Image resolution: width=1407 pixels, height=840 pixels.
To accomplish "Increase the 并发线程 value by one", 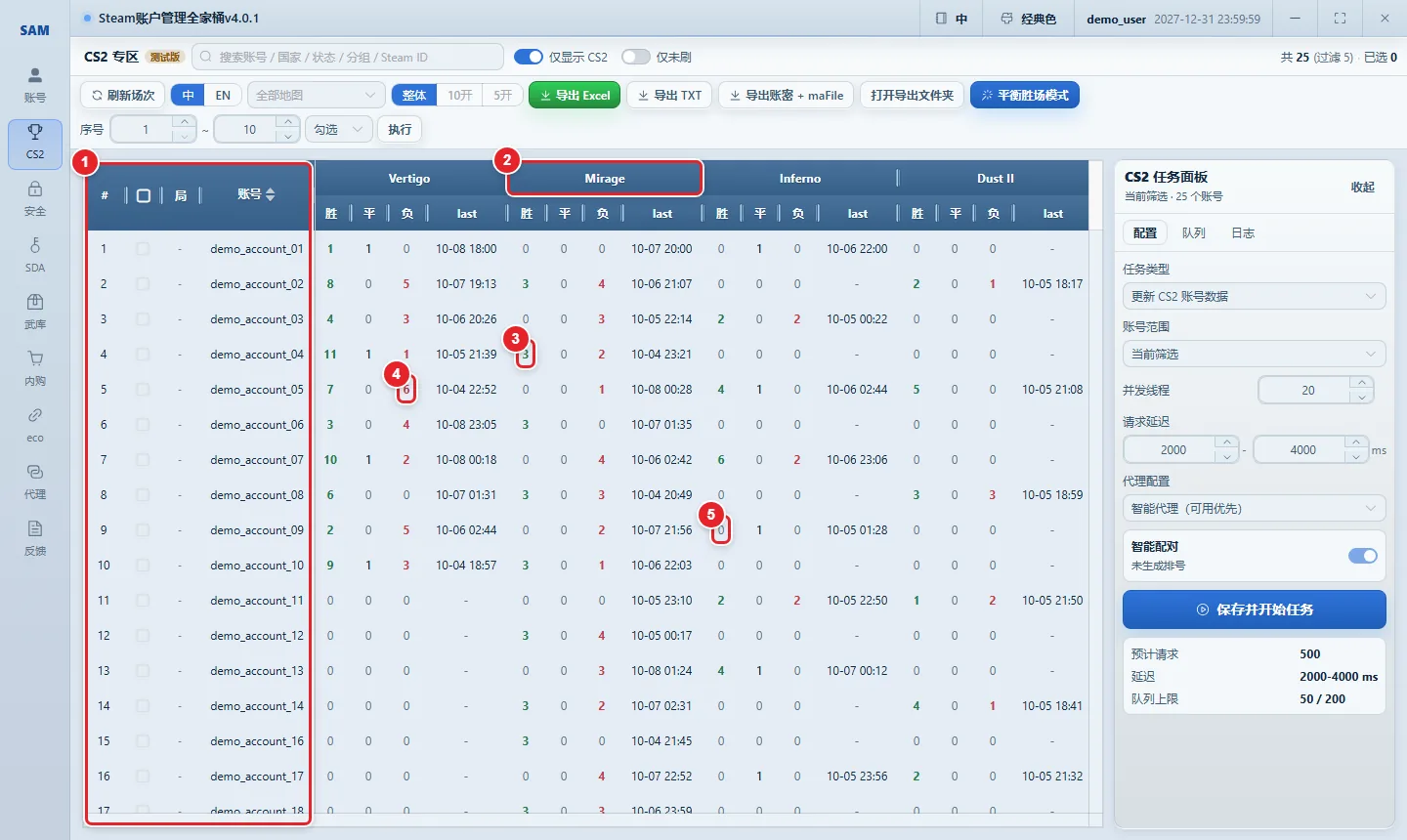I will 1362,383.
